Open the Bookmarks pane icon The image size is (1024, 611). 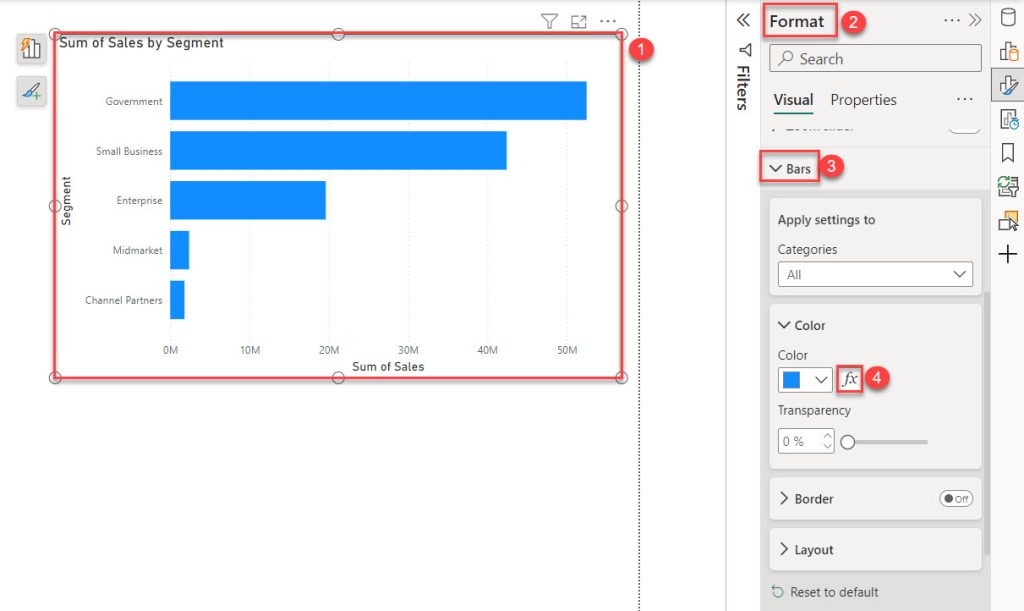[1010, 152]
